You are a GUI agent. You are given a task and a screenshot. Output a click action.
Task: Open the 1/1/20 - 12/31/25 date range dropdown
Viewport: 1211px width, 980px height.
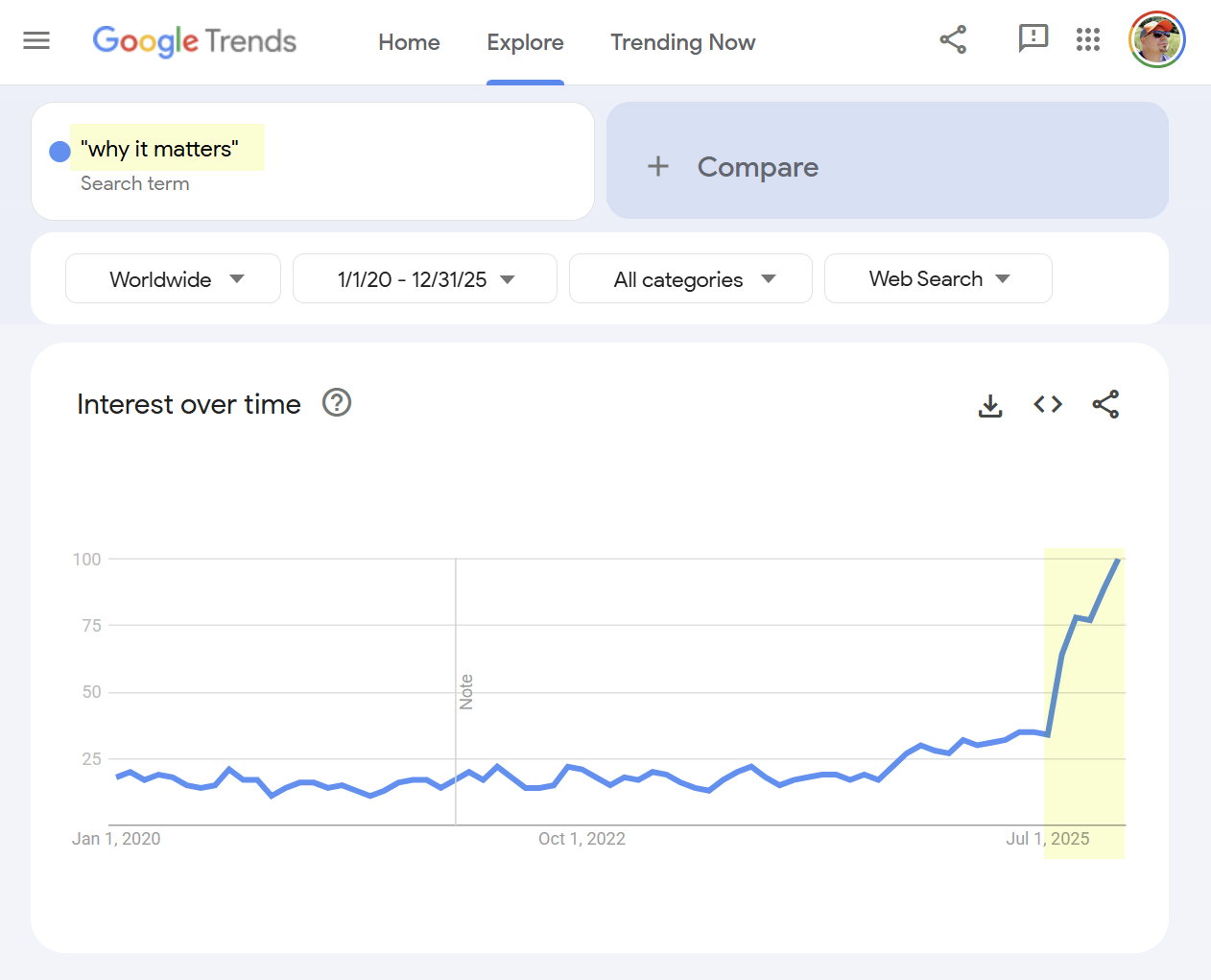coord(424,279)
